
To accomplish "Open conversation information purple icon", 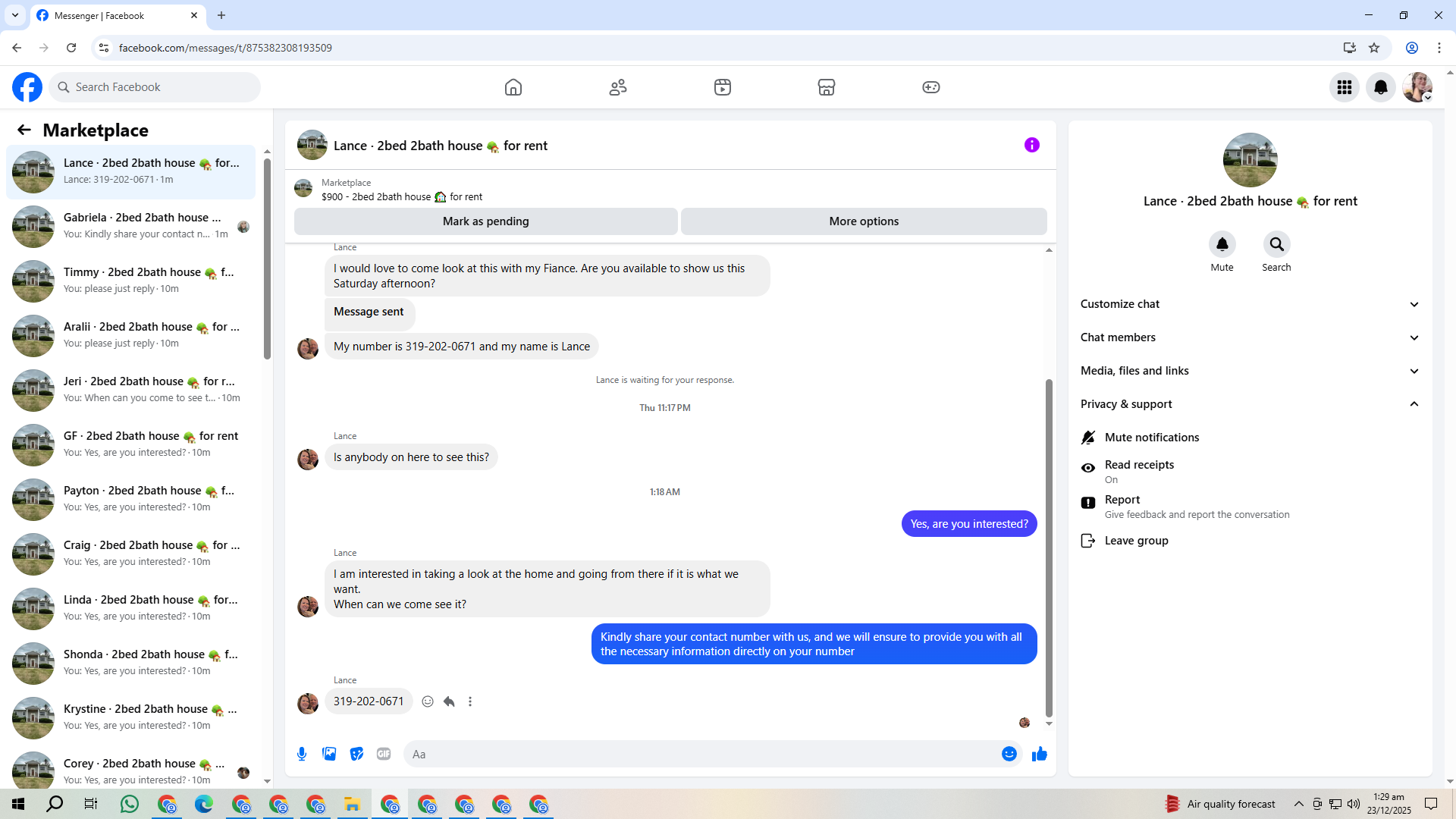I will (1032, 145).
